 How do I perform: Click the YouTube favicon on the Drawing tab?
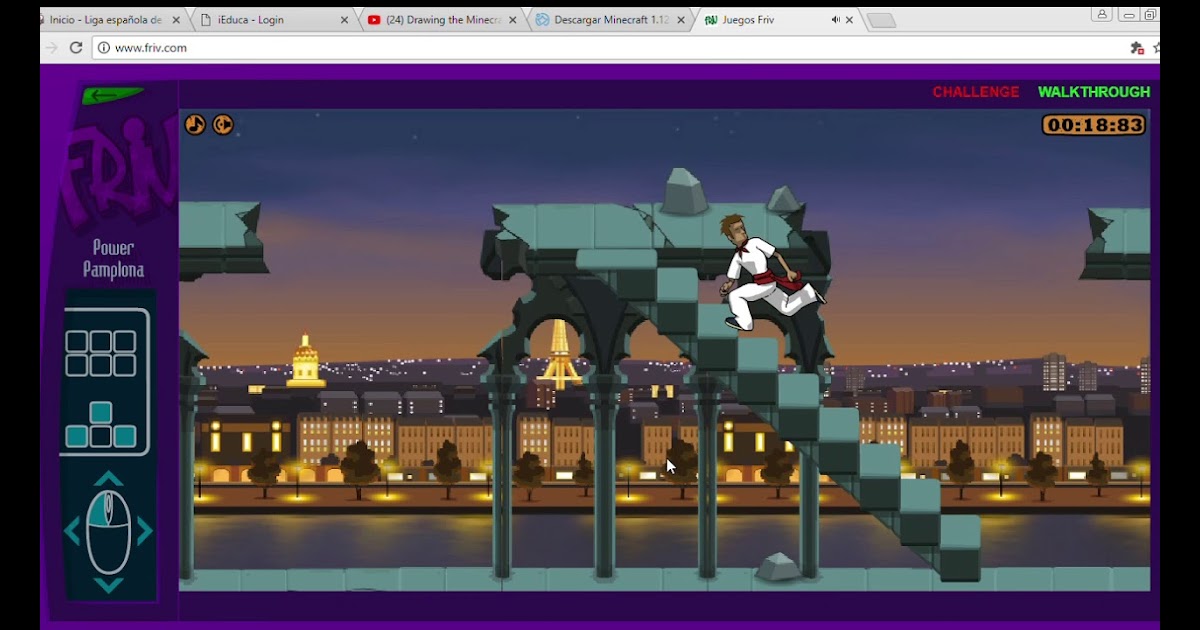tap(374, 20)
